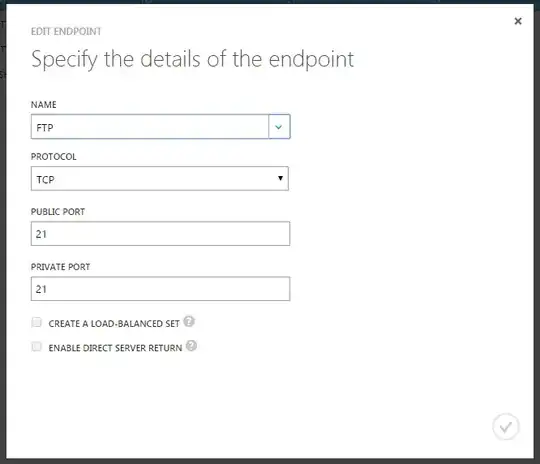Screen dimensions: 540x464
Task: Click the PRIVATE PORT label
Action: pyautogui.click(x=61, y=267)
